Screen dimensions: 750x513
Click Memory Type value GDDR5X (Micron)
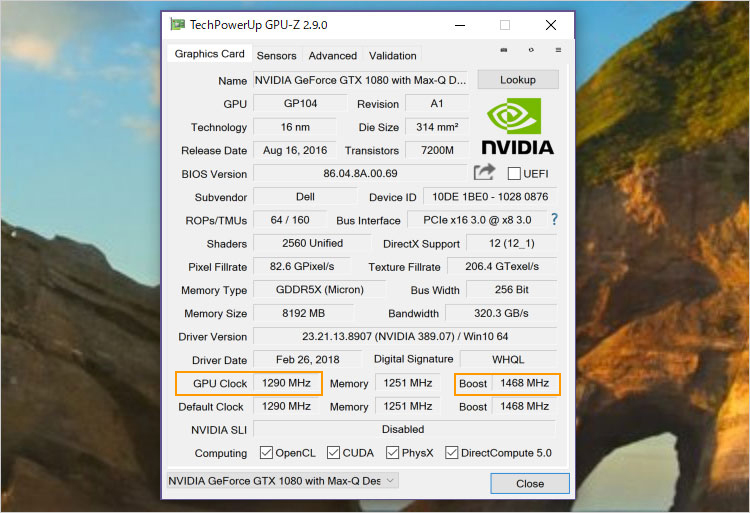320,290
